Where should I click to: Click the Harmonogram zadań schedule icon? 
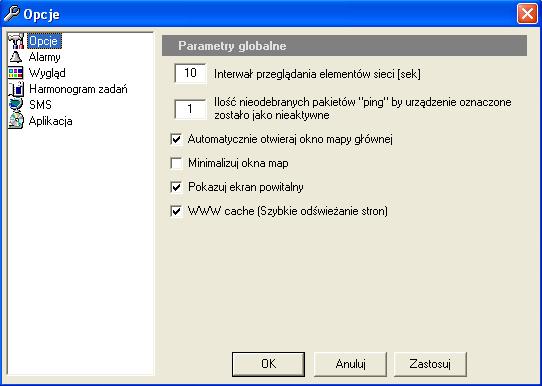(16, 89)
